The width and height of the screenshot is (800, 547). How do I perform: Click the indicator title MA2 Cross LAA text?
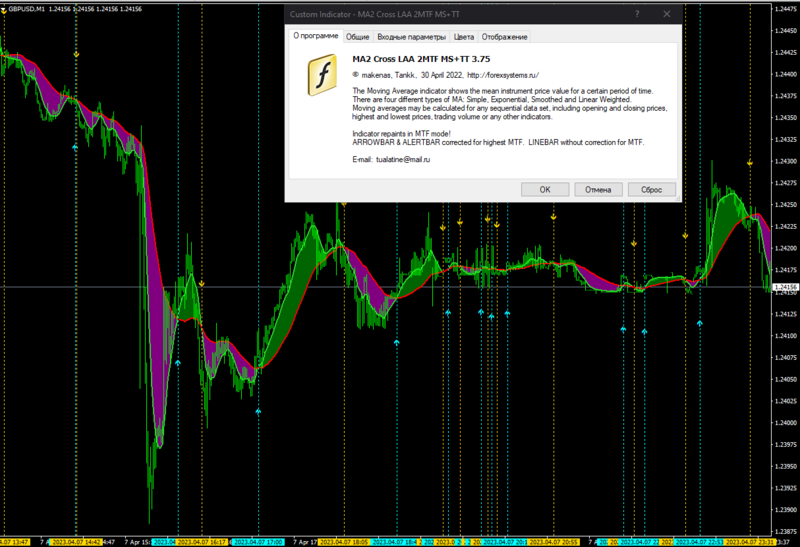421,59
